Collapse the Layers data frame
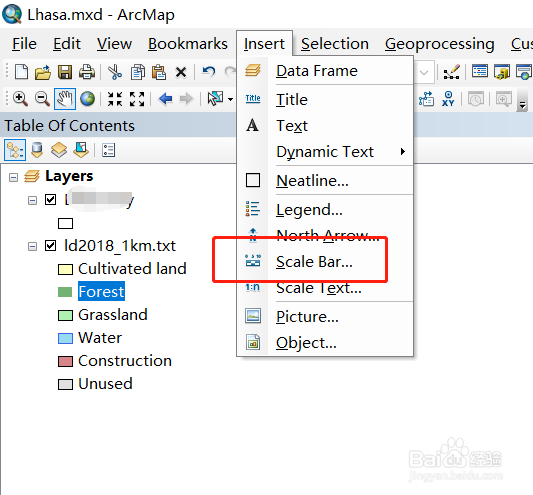The width and height of the screenshot is (533, 495). 13,177
